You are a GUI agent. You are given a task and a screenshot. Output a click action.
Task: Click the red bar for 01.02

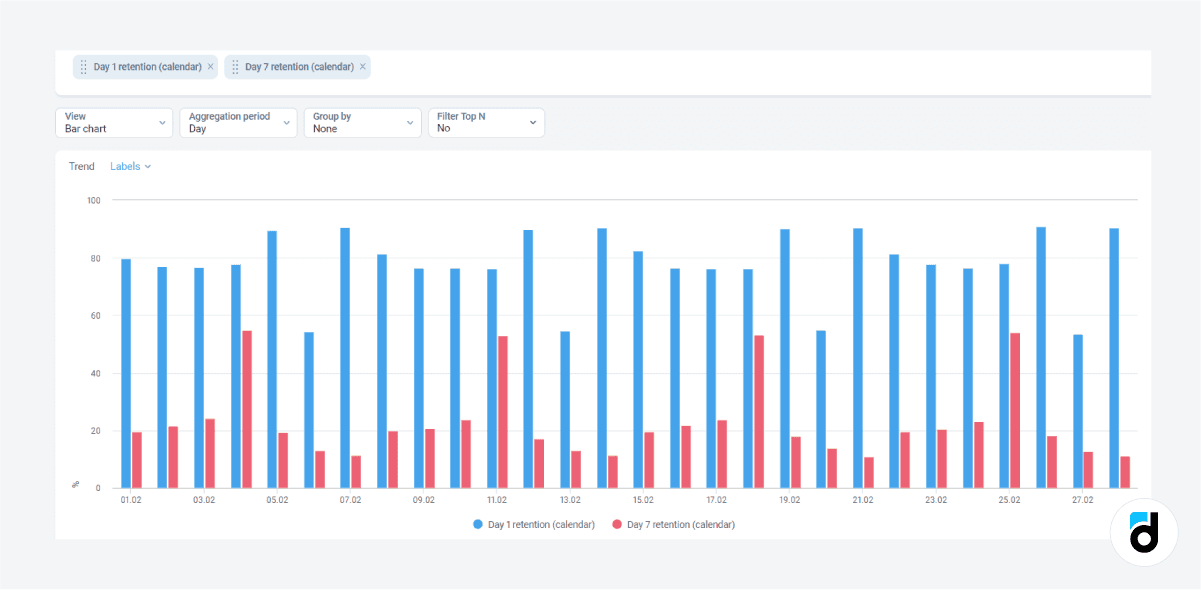(137, 460)
